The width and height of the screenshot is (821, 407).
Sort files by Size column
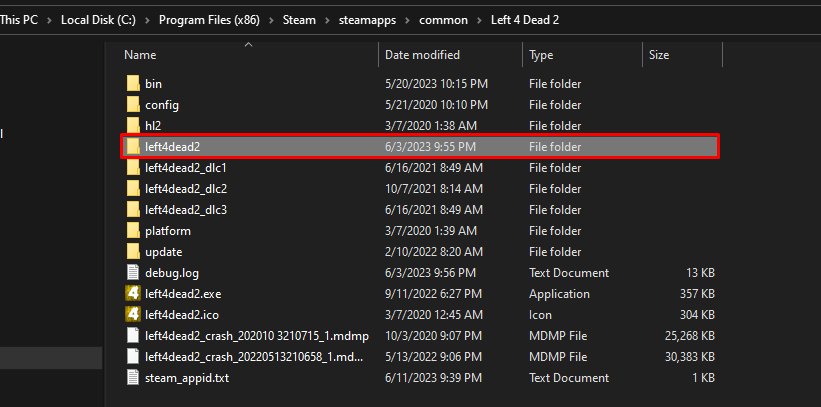pyautogui.click(x=659, y=55)
